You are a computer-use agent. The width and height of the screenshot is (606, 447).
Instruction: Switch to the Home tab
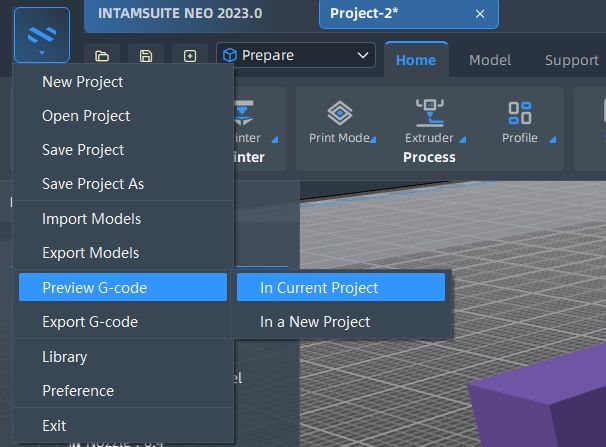click(416, 60)
